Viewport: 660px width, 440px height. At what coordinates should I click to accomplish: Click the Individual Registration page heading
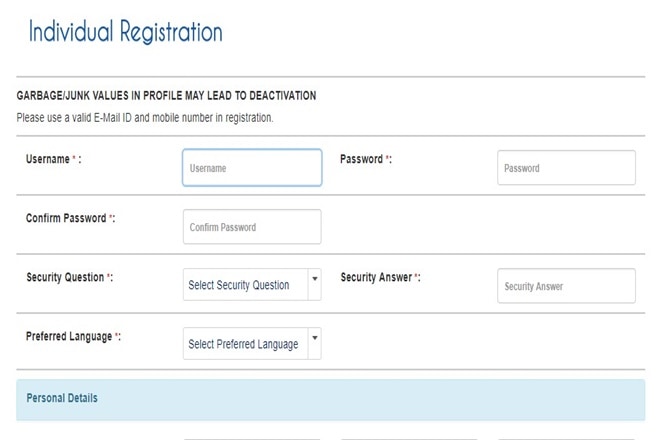pos(125,32)
